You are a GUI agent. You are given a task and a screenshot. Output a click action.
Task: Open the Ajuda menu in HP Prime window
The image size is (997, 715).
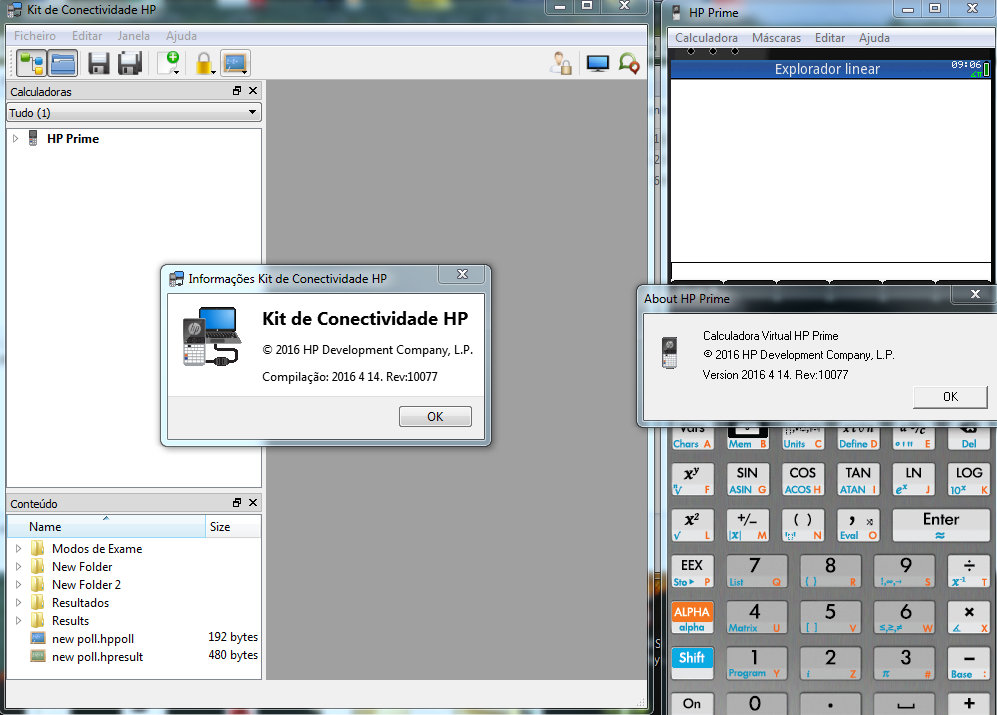click(874, 38)
